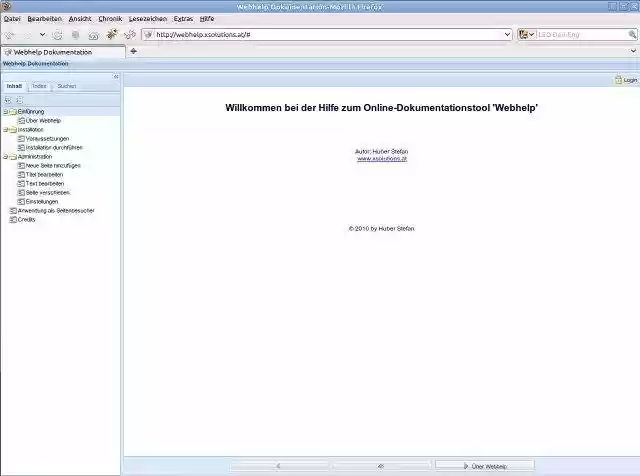Collapse the Installation tree node
This screenshot has height=476, width=640.
pyautogui.click(x=6, y=129)
